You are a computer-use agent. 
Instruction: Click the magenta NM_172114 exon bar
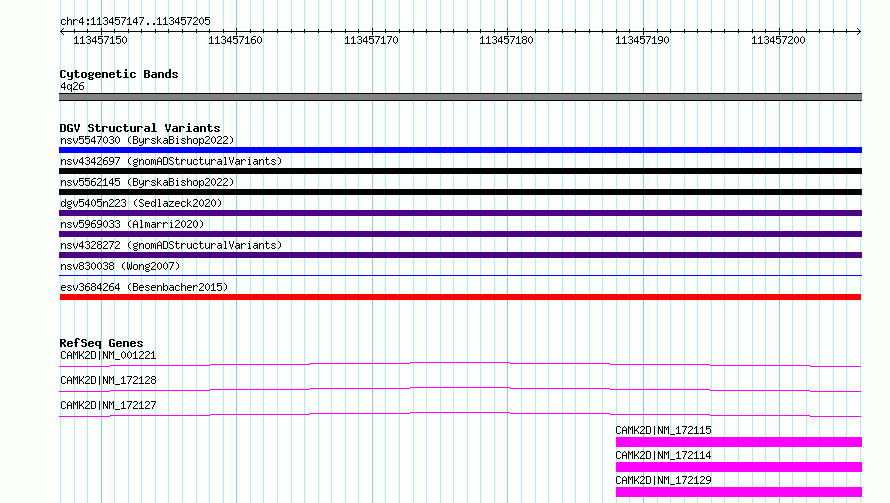click(738, 467)
